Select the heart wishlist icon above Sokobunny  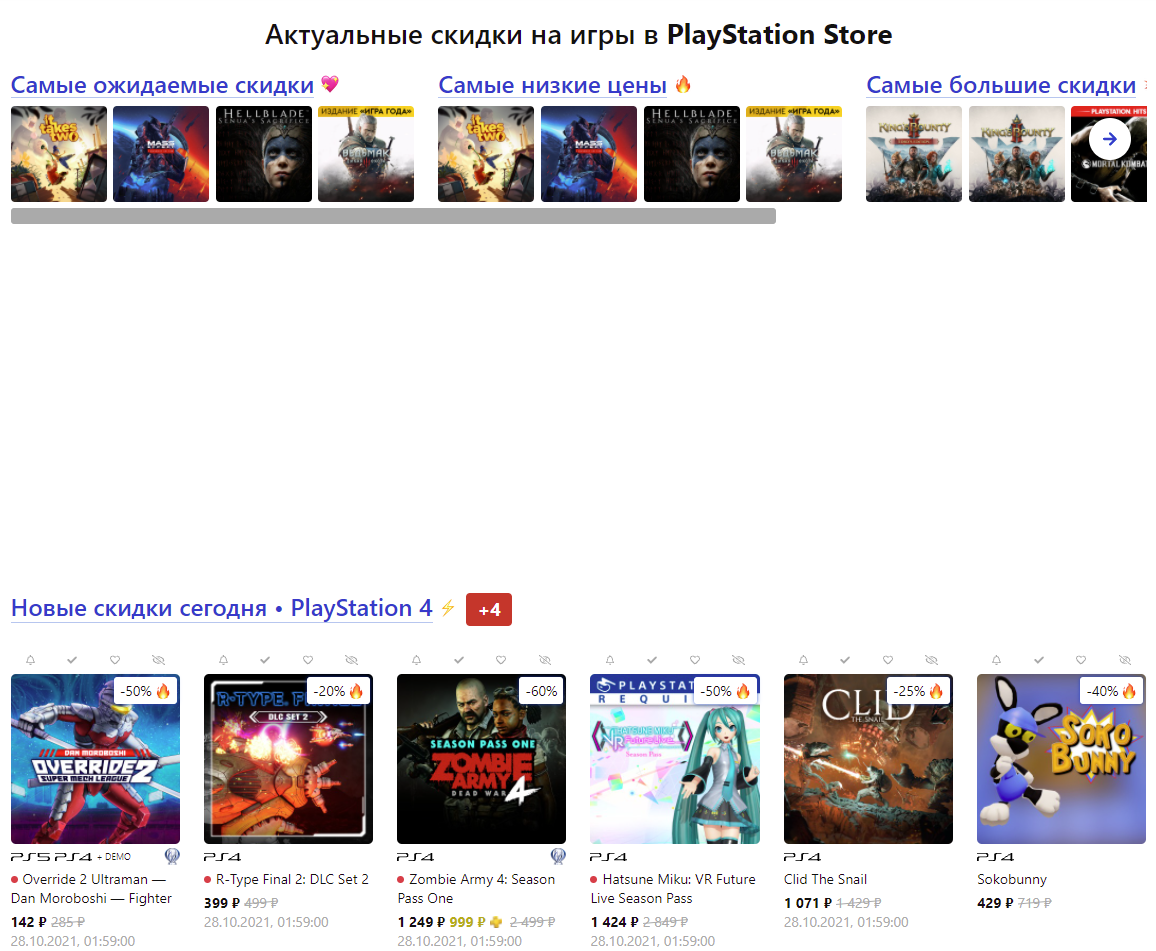[x=1080, y=660]
